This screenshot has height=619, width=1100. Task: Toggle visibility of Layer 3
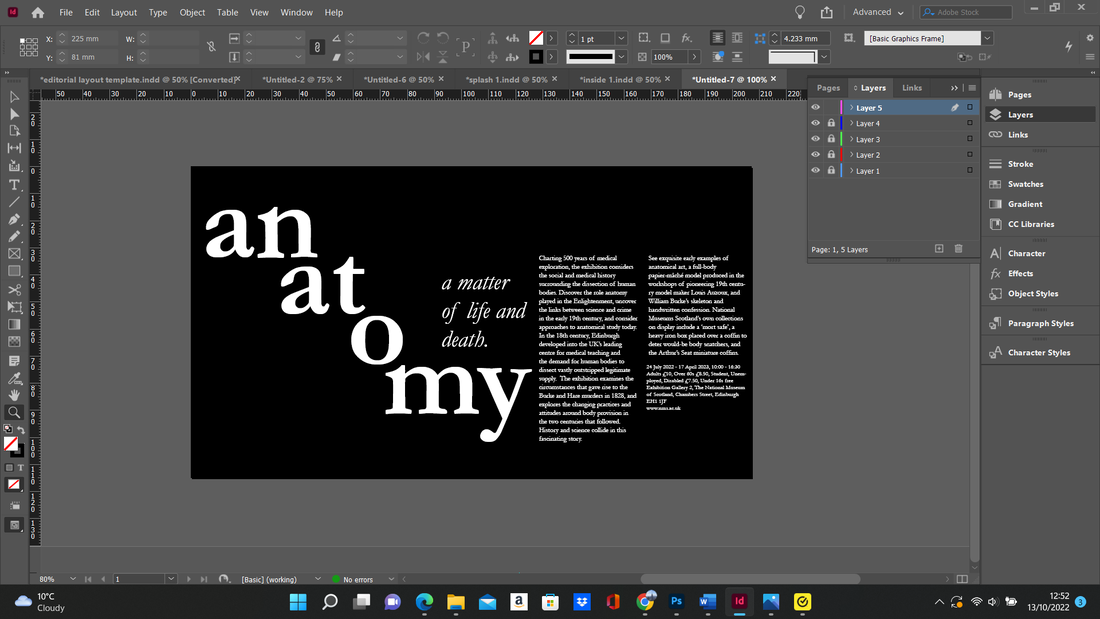(x=815, y=139)
